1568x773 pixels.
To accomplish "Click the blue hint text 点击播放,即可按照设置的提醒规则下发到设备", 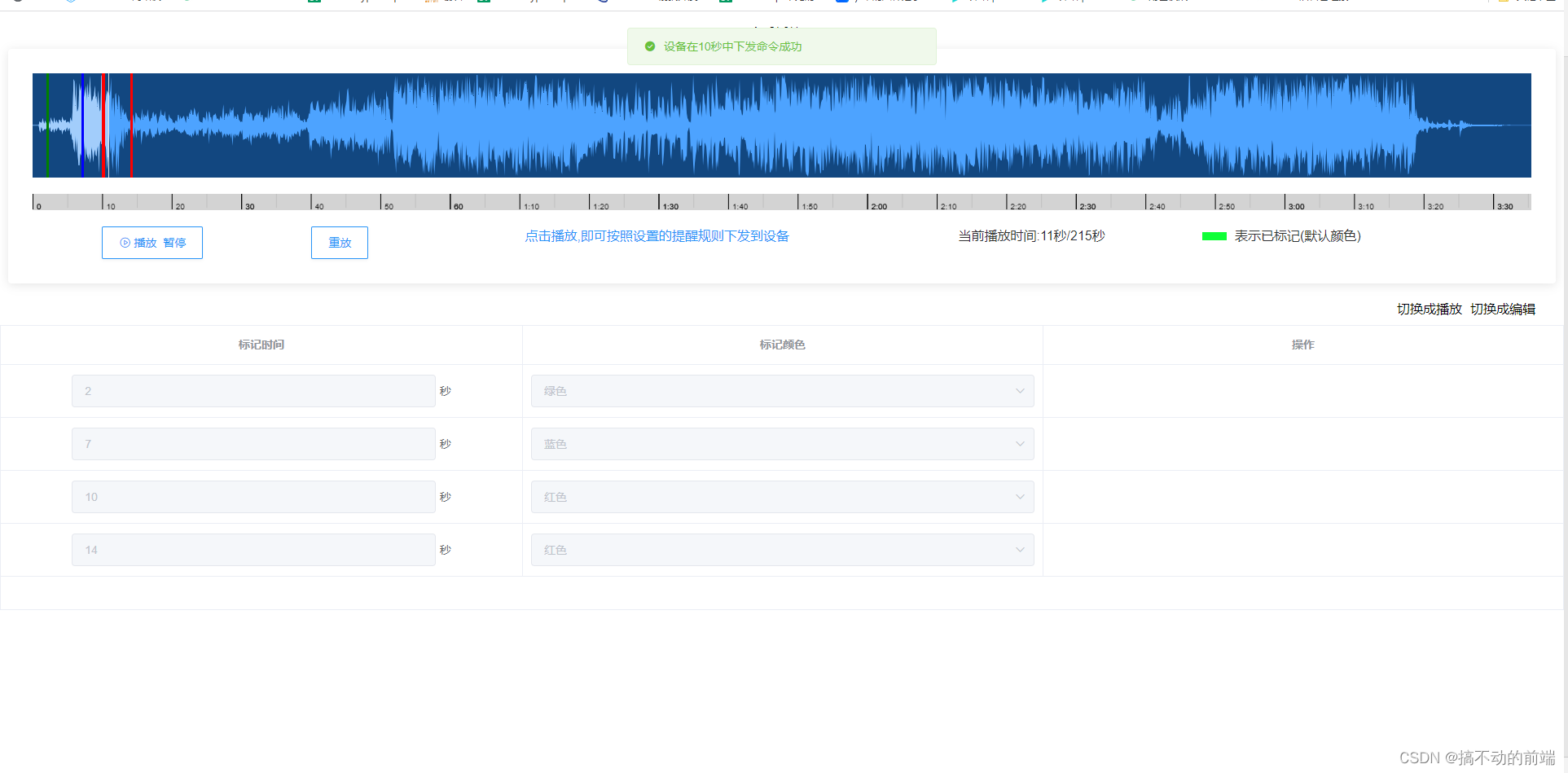I will click(657, 236).
